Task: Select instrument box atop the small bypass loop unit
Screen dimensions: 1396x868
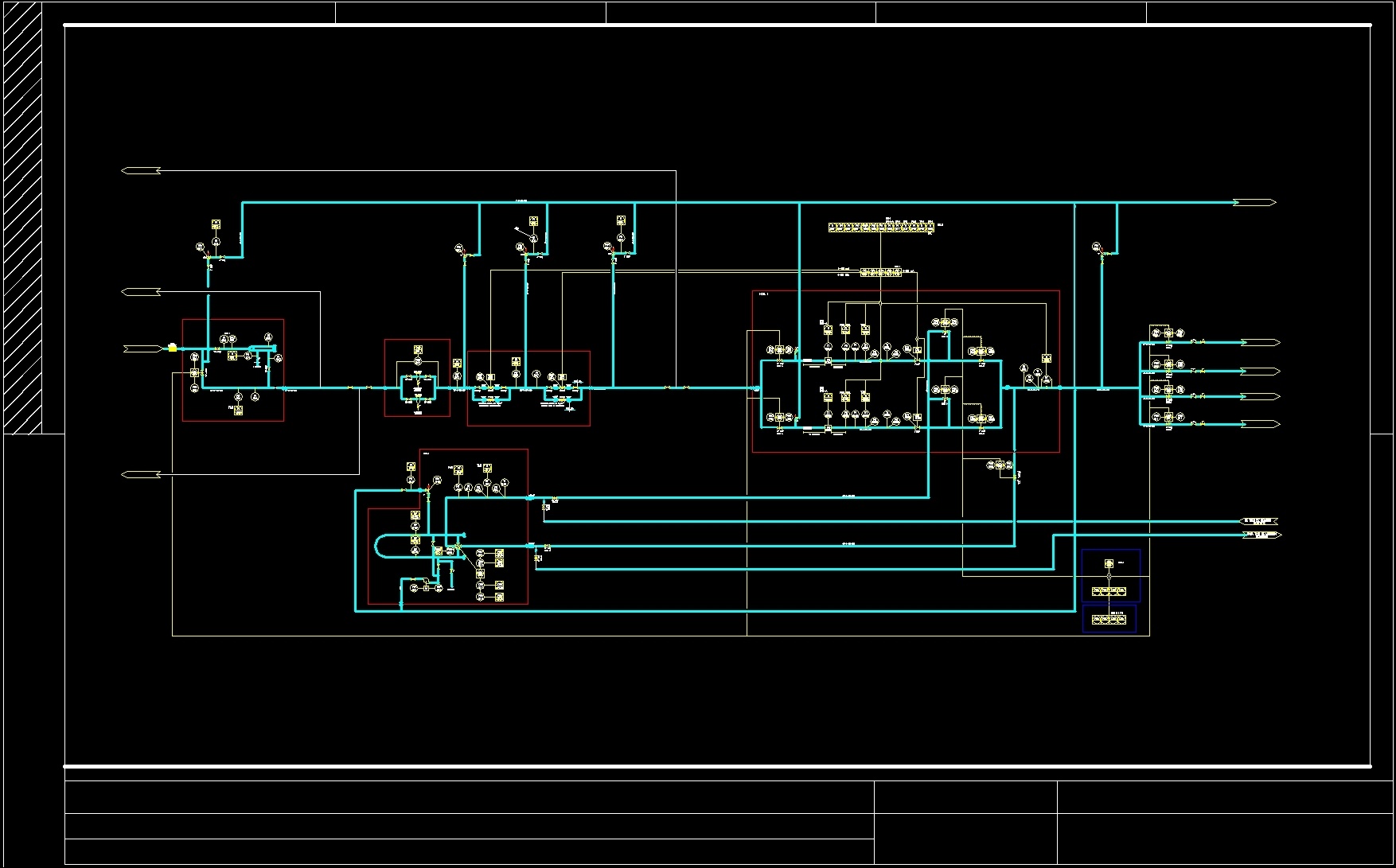Action: (x=418, y=349)
